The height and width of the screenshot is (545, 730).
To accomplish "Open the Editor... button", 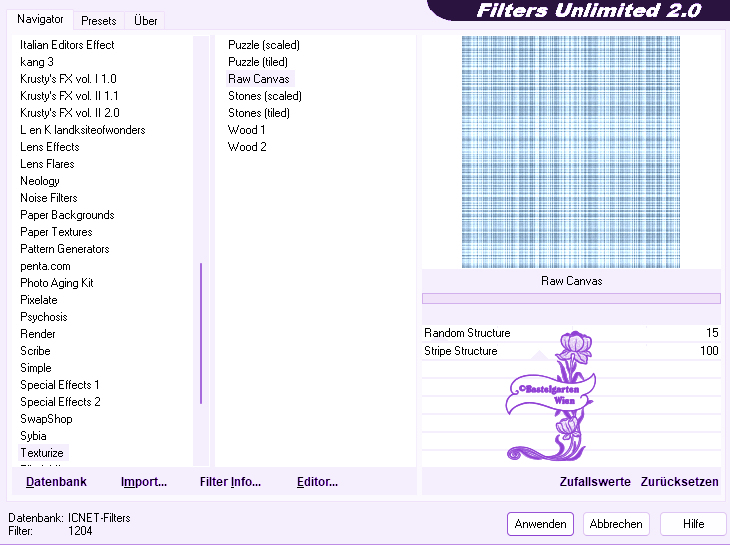I will pos(317,482).
